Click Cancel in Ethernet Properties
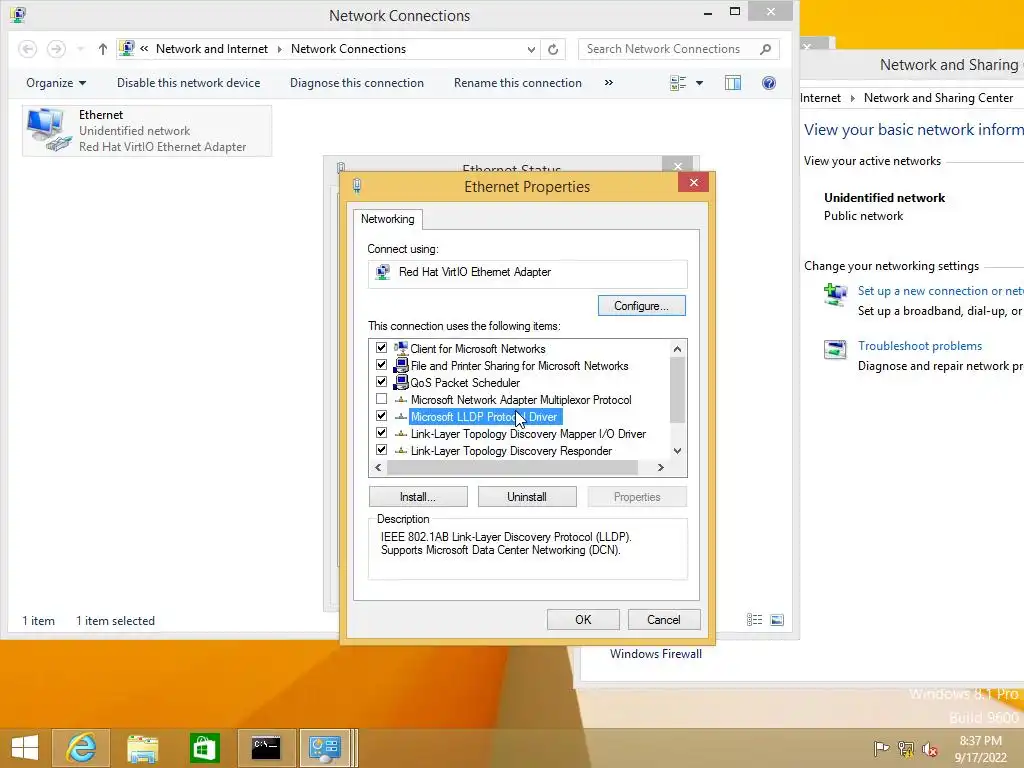1024x768 pixels. 664,620
